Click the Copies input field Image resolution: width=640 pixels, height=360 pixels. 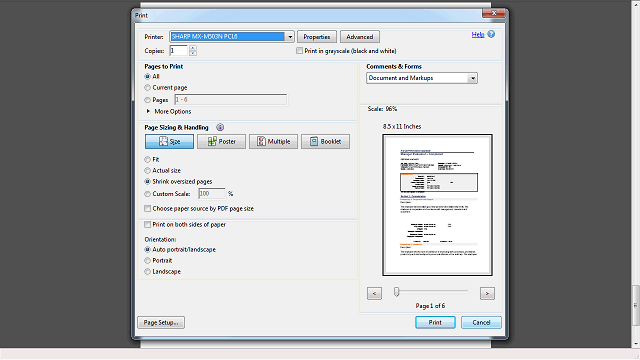pos(178,51)
